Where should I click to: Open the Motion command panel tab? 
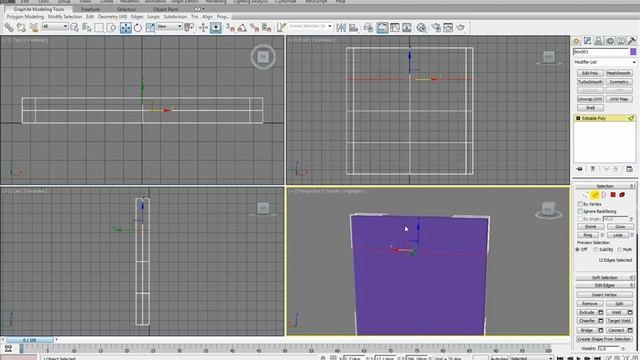pyautogui.click(x=610, y=40)
